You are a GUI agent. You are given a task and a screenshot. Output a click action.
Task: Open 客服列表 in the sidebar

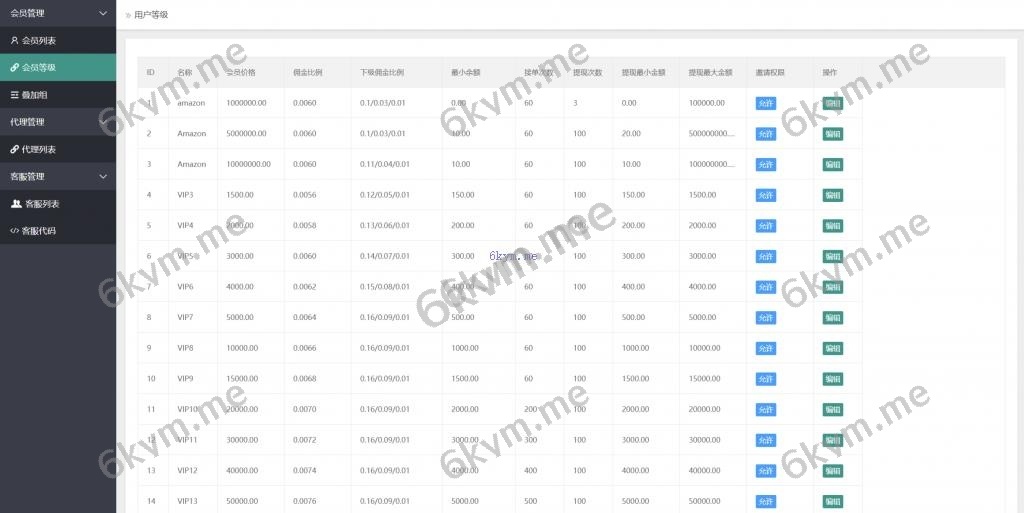(41, 204)
